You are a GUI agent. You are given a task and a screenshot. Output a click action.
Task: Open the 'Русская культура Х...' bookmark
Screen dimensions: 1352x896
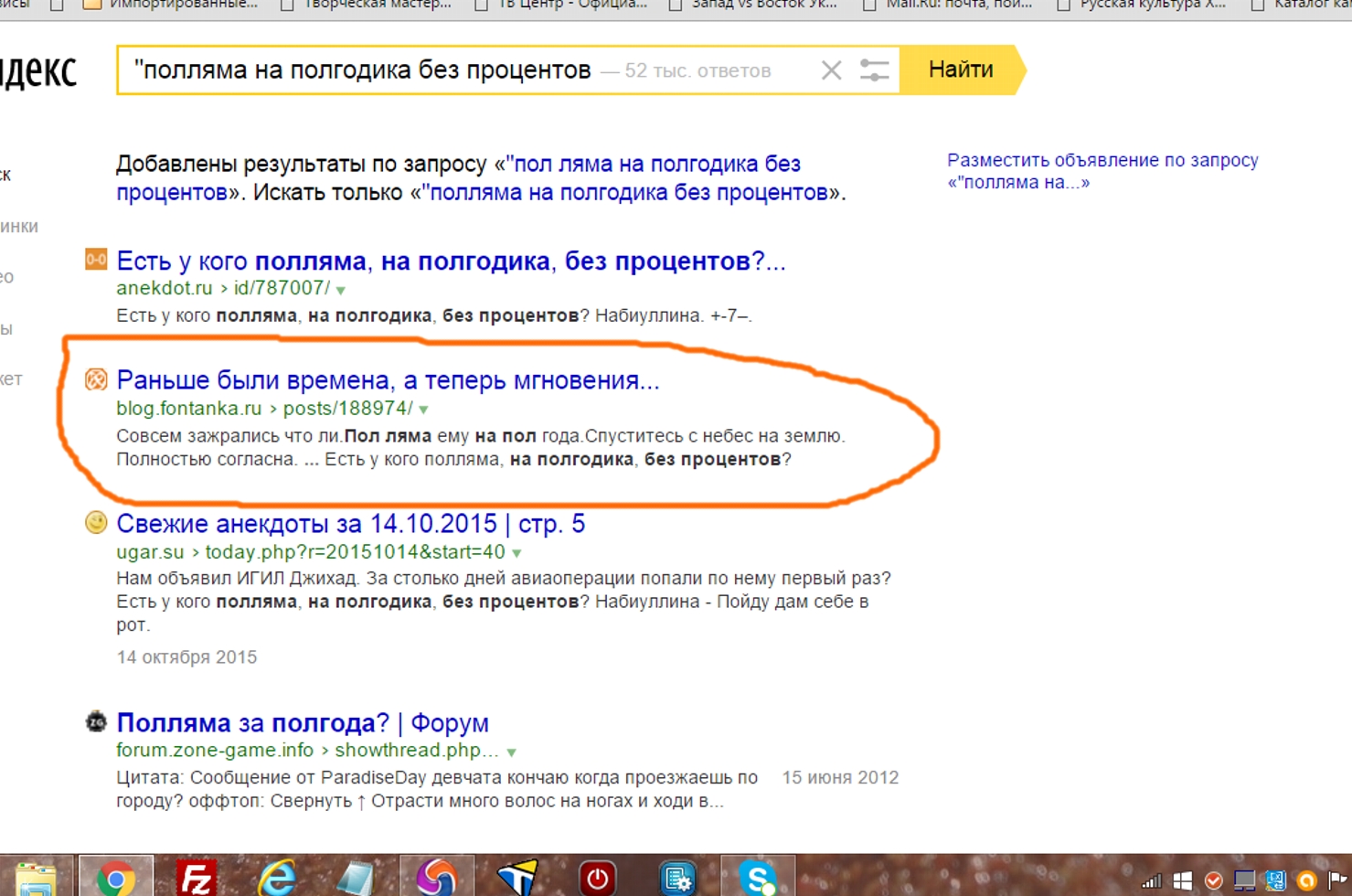click(1142, 5)
